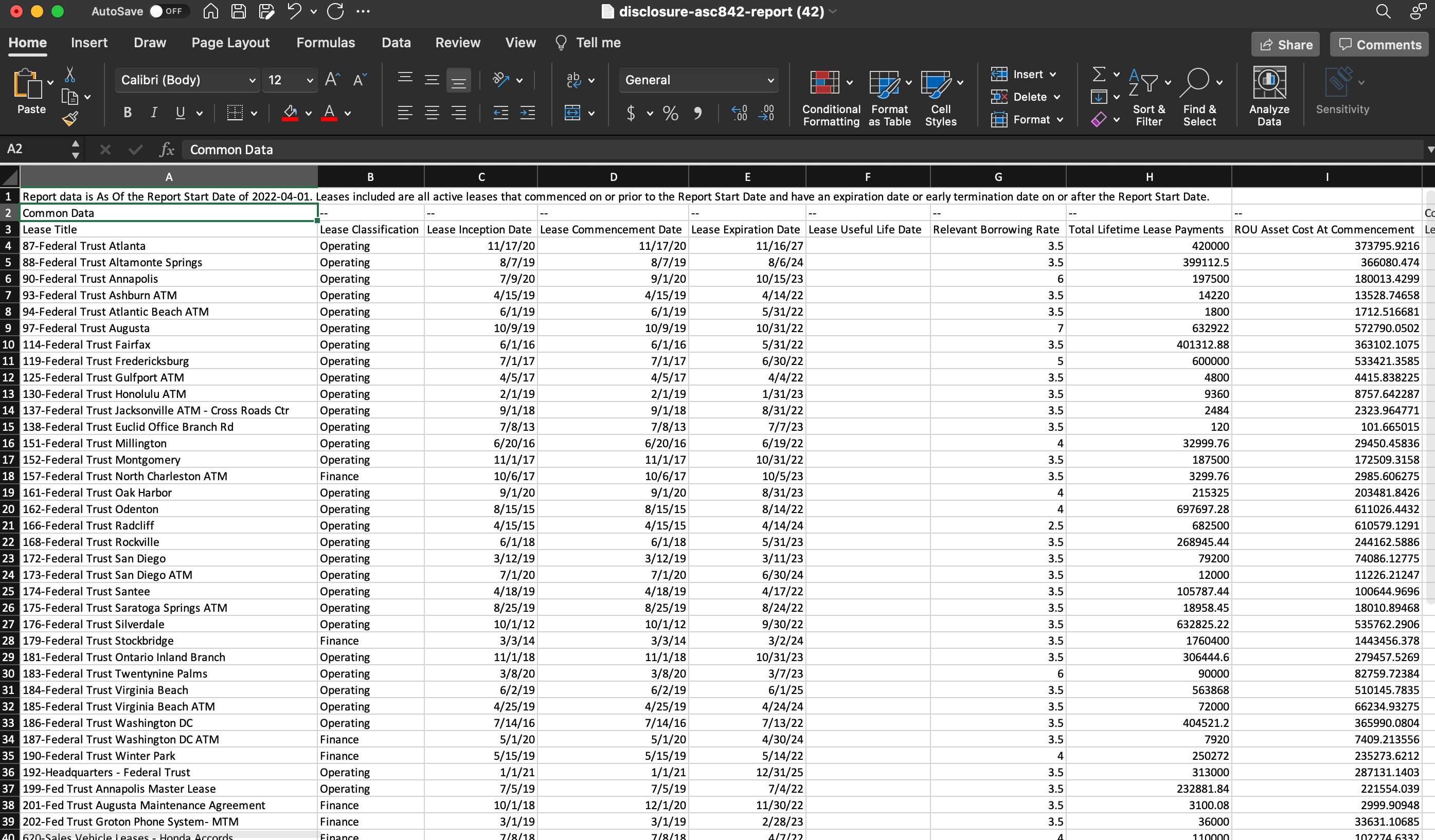Click the Share button
Viewport: 1435px width, 840px height.
(x=1286, y=44)
